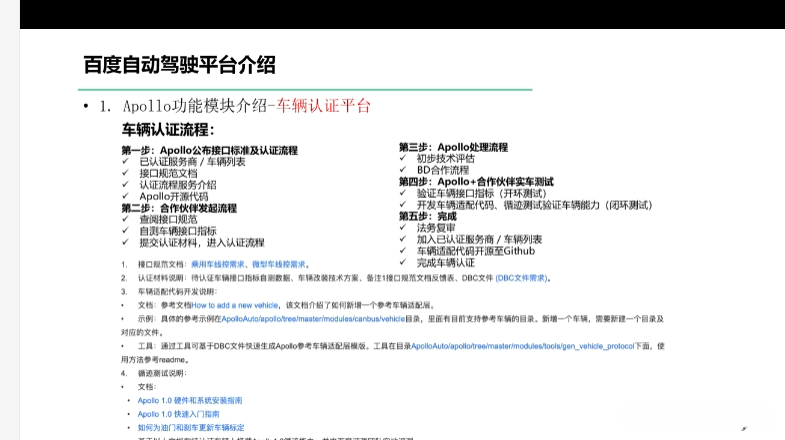785x440 pixels.
Task: Click the item BD合作流程
Action: 443,170
